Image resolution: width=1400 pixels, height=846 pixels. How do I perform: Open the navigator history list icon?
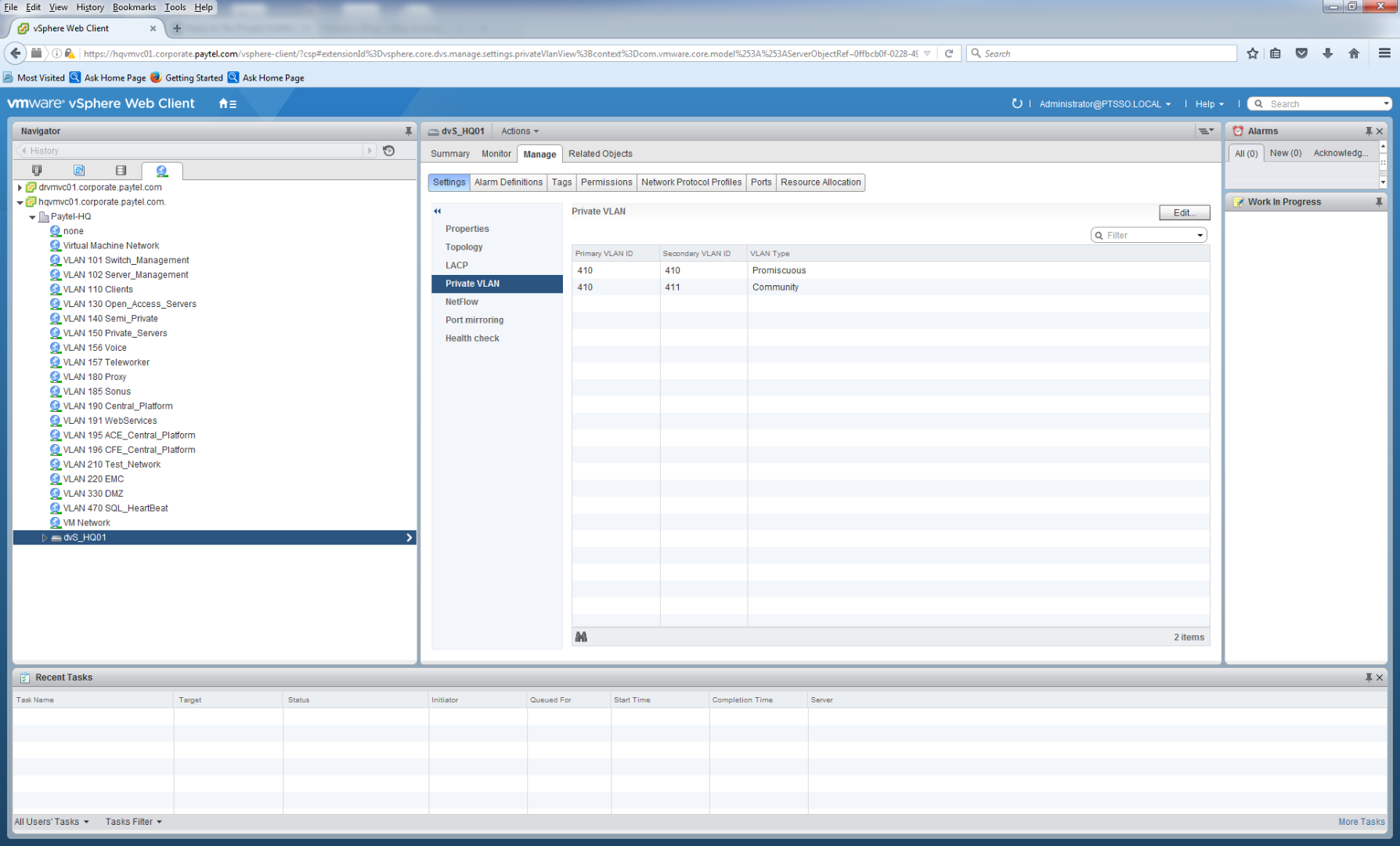(x=389, y=150)
